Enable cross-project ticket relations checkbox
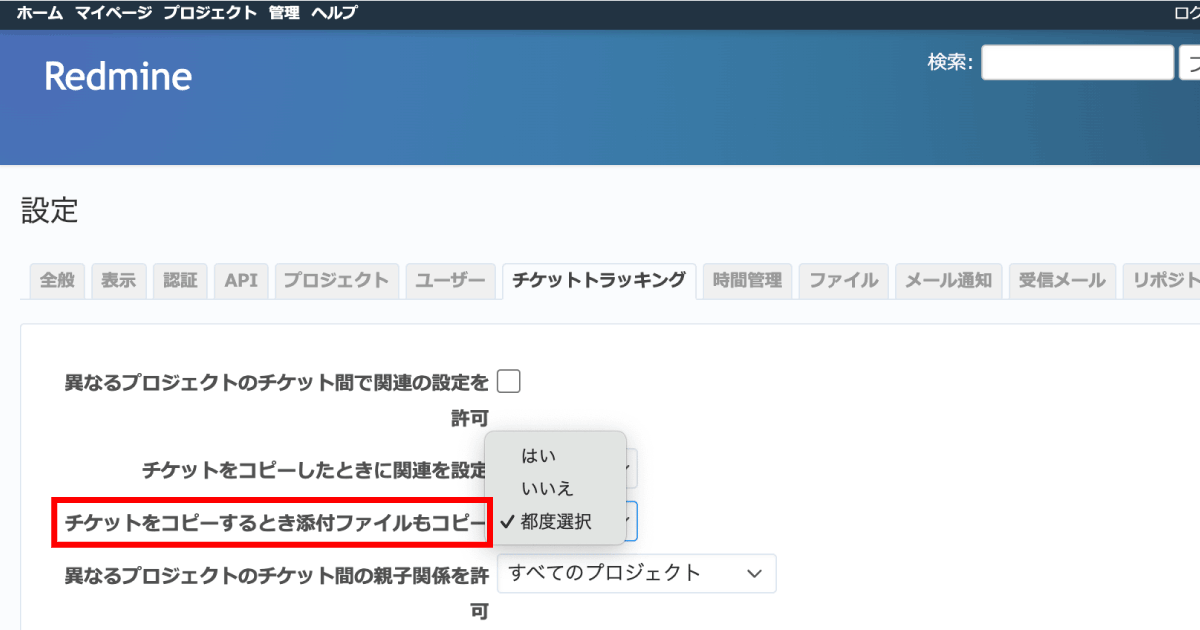This screenshot has height=630, width=1200. pos(509,382)
